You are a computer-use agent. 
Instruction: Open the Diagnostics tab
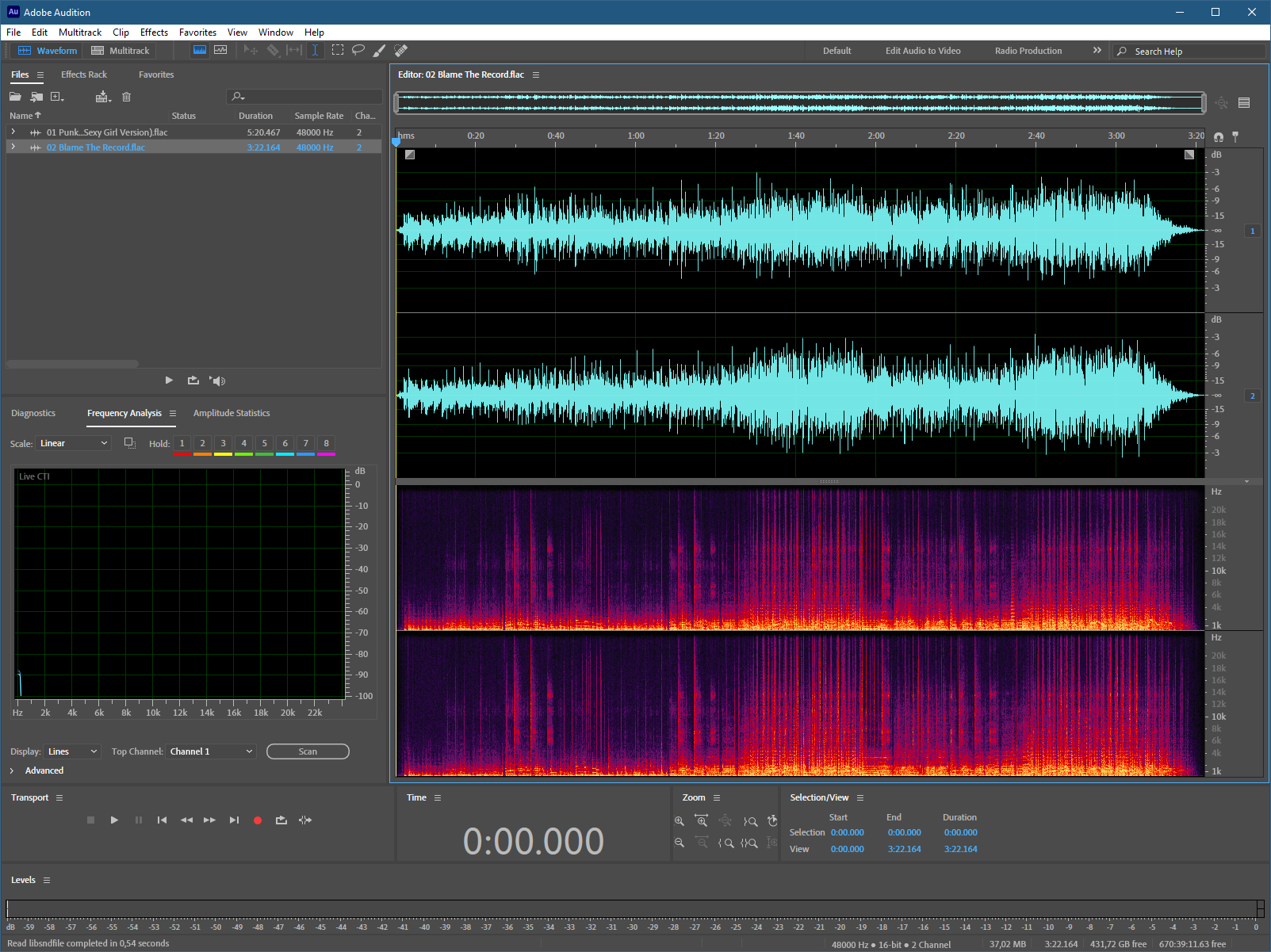click(x=33, y=413)
